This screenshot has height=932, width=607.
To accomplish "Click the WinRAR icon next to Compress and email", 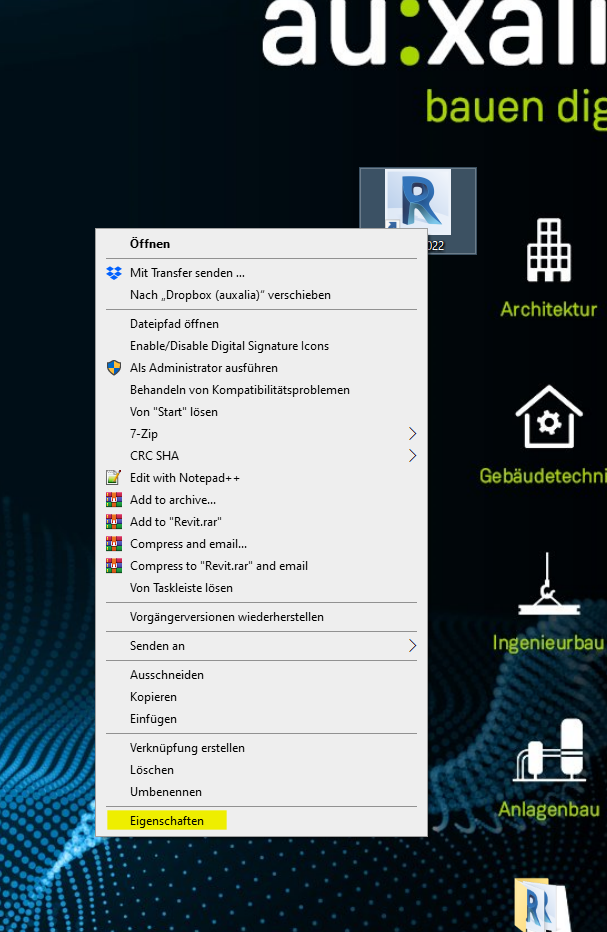I will 114,544.
